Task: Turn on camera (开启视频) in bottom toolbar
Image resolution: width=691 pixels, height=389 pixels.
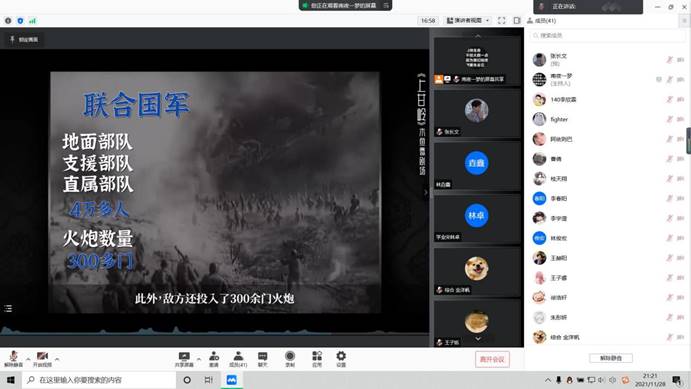Action: (42, 359)
